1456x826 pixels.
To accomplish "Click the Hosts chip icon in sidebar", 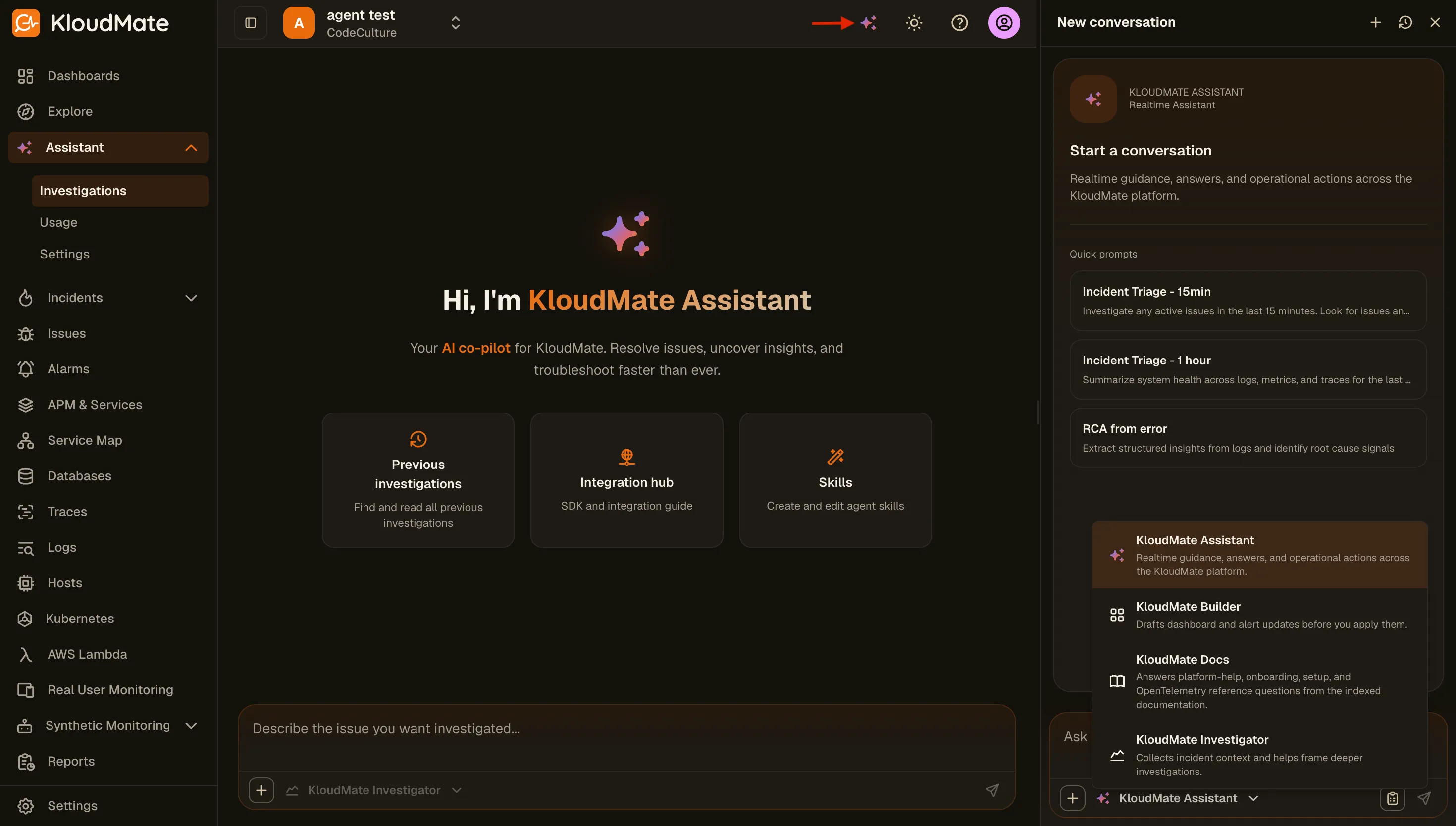I will (x=26, y=583).
